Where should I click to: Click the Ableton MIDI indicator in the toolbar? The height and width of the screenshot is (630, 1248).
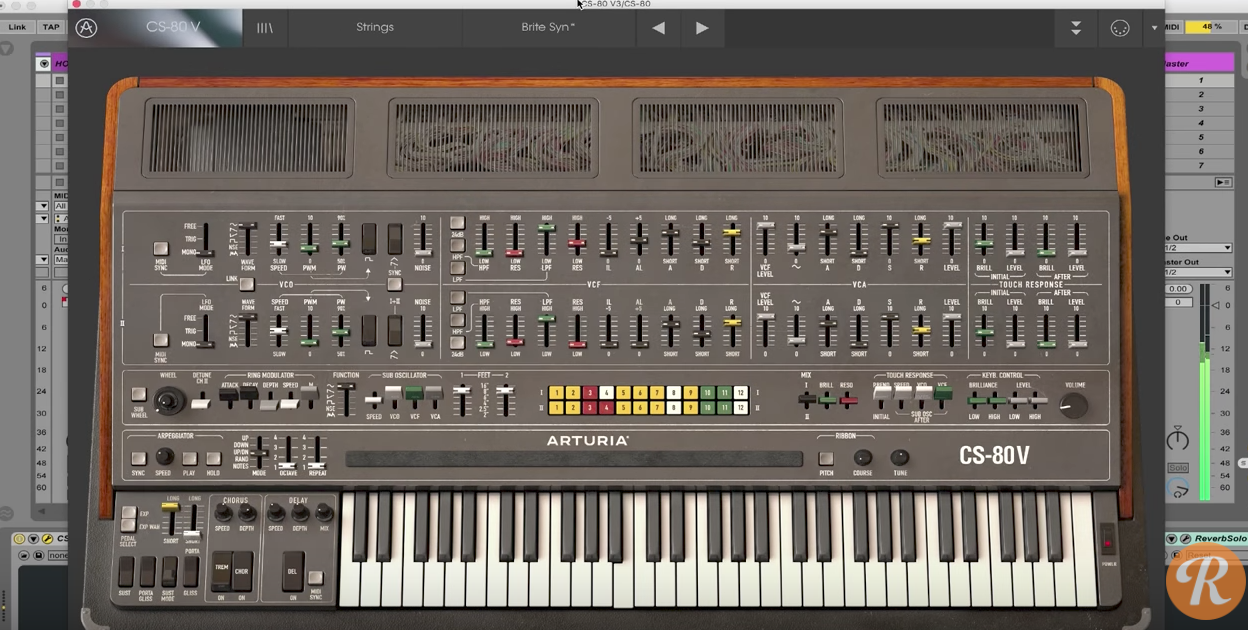pyautogui.click(x=1174, y=27)
